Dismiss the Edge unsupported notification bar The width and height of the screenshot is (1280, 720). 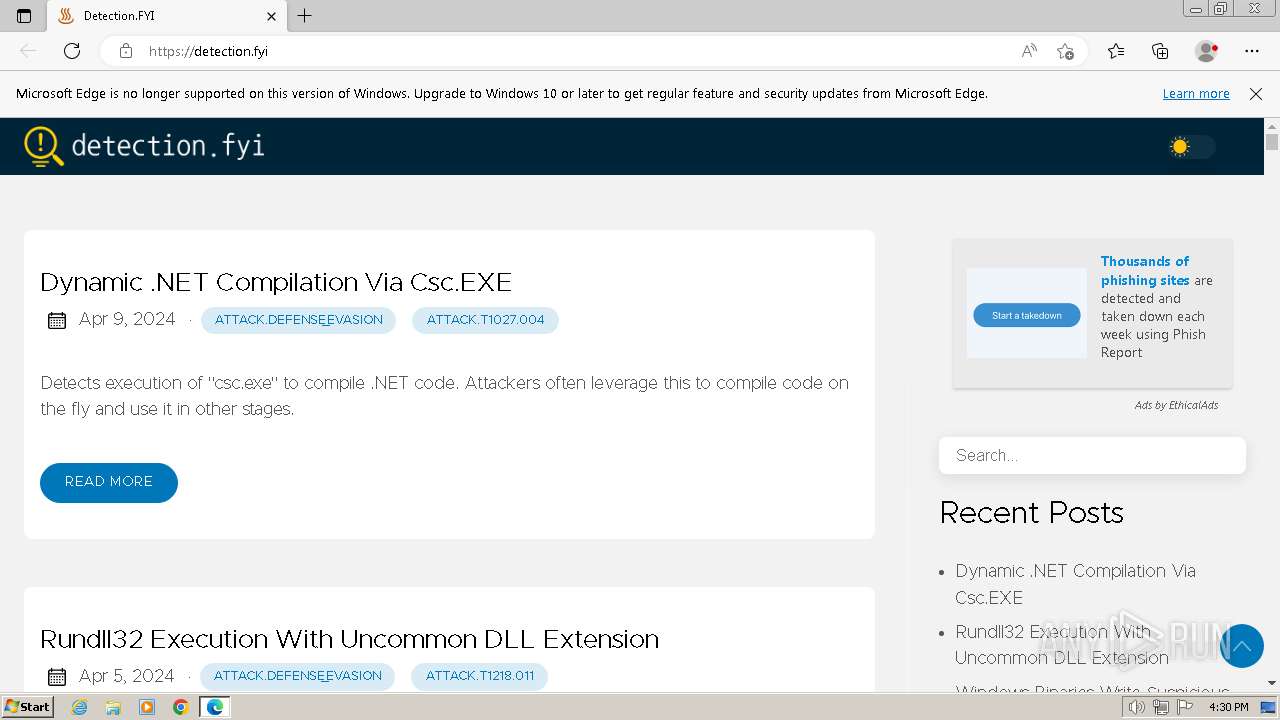point(1256,93)
